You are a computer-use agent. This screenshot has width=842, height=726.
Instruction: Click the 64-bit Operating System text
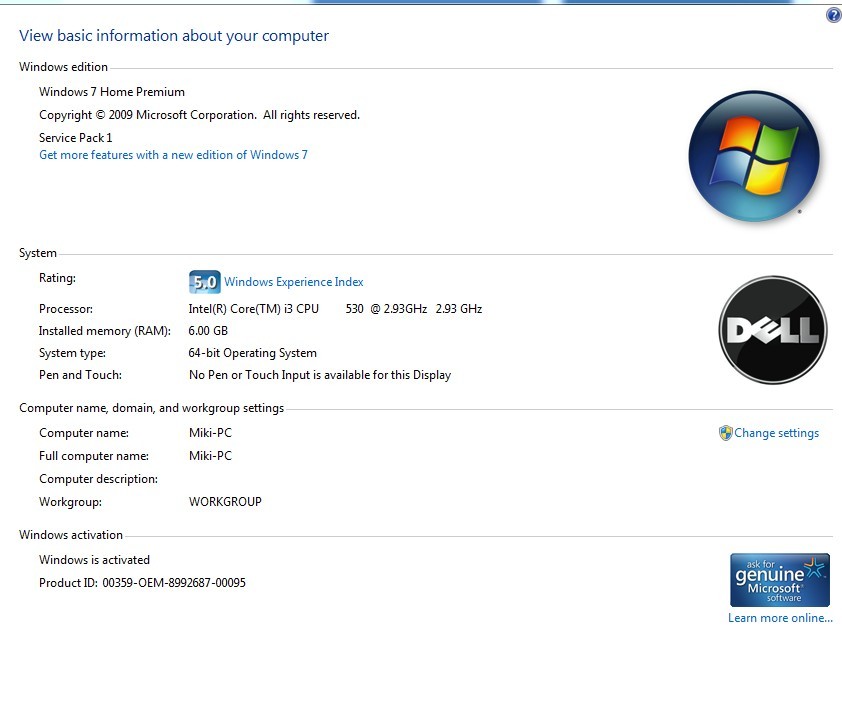252,353
